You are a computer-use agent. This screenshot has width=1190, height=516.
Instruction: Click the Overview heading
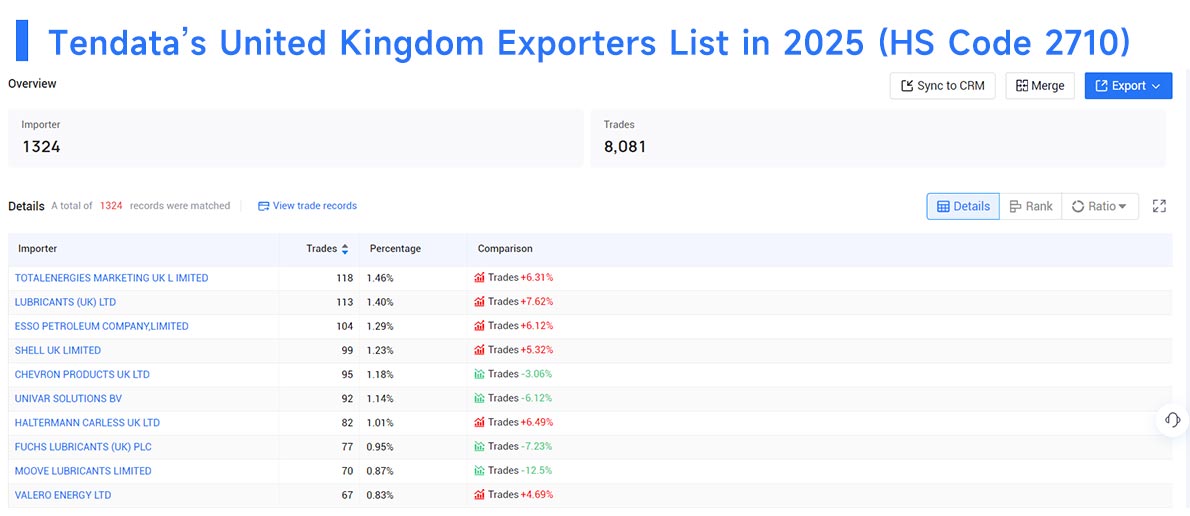click(x=33, y=83)
